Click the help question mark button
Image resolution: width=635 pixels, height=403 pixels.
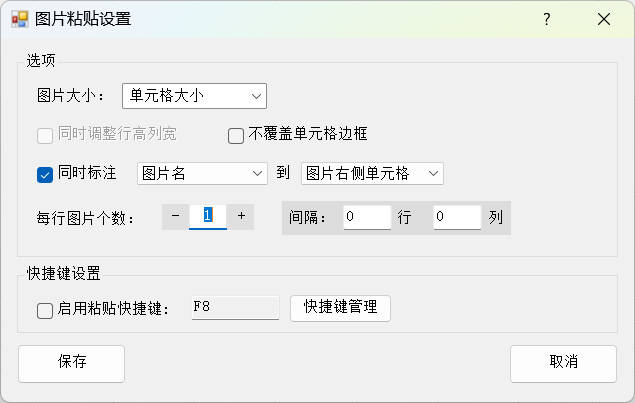tap(547, 19)
